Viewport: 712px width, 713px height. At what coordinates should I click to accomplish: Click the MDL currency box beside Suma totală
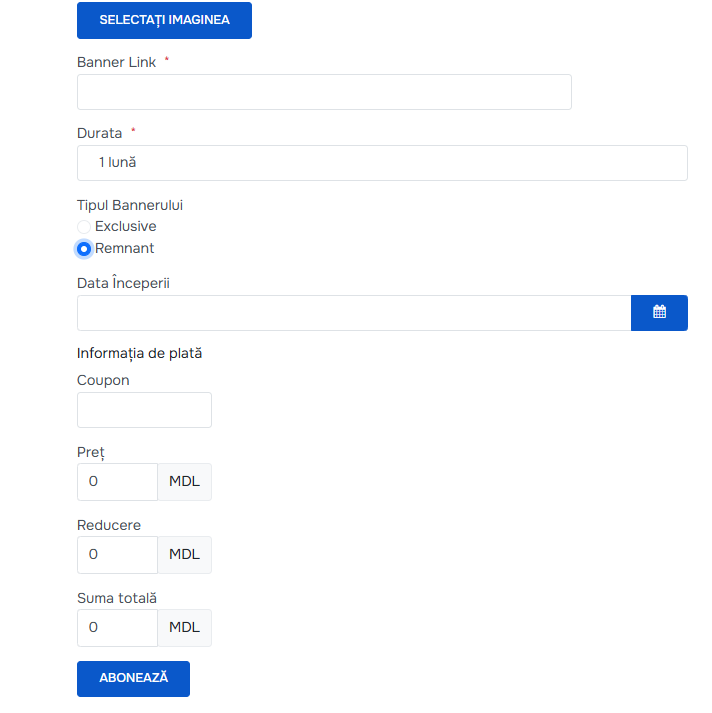(184, 628)
